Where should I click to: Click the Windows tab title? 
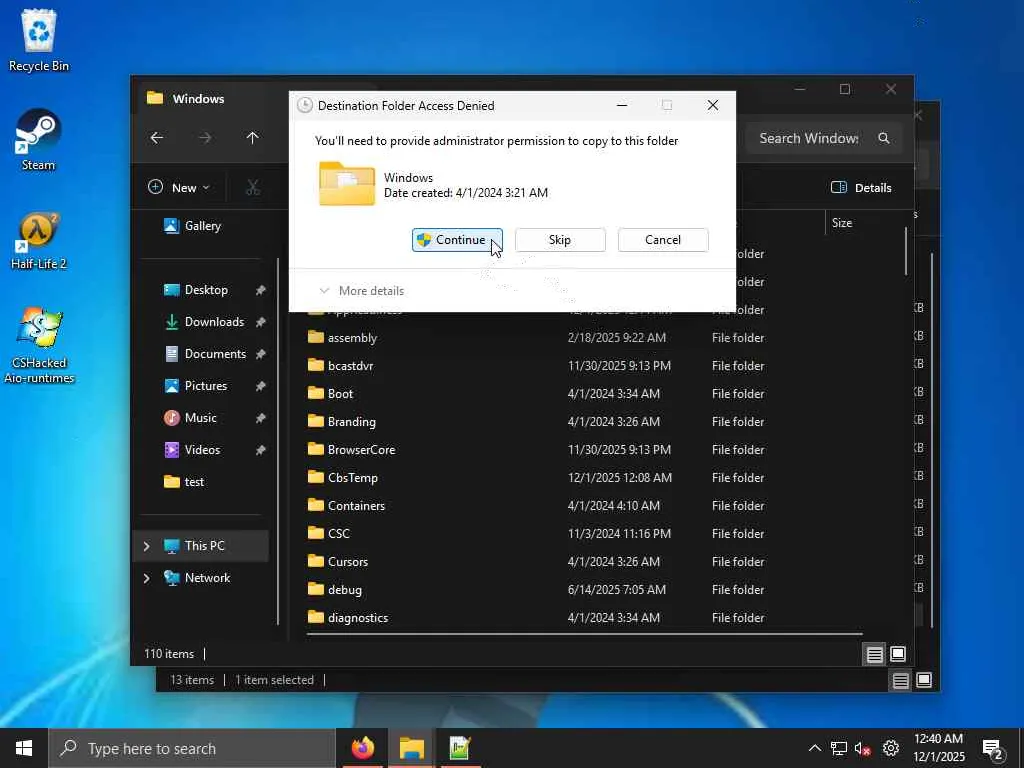[x=199, y=99]
